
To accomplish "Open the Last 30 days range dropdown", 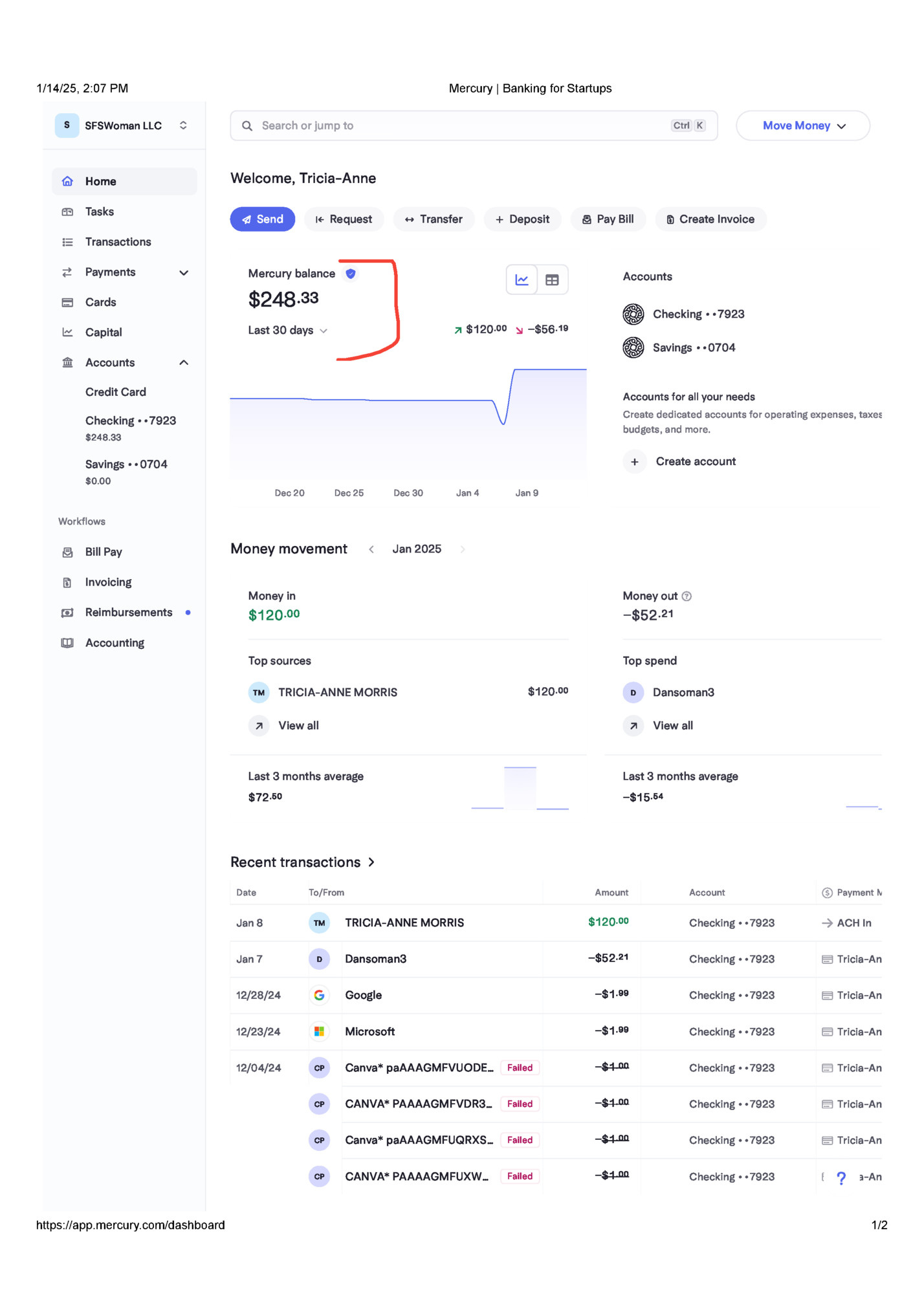I will click(x=288, y=331).
